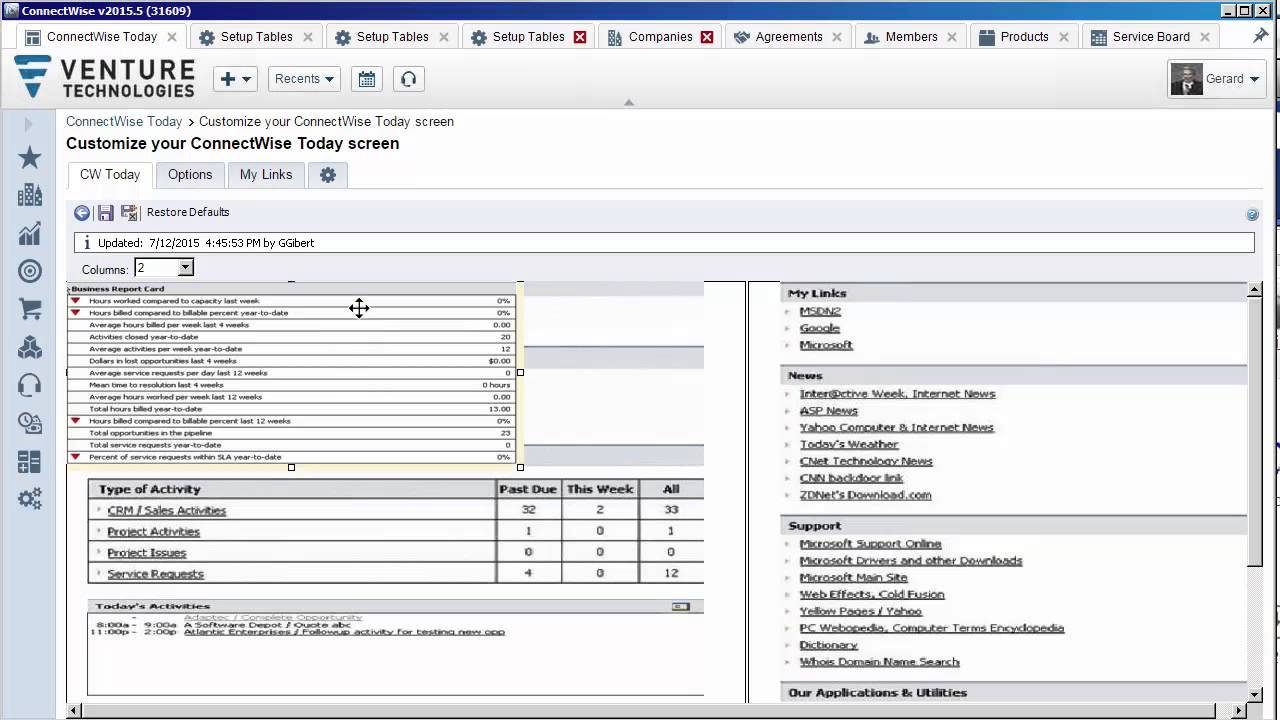1280x720 pixels.
Task: Open System settings via the gears icon
Action: point(29,498)
